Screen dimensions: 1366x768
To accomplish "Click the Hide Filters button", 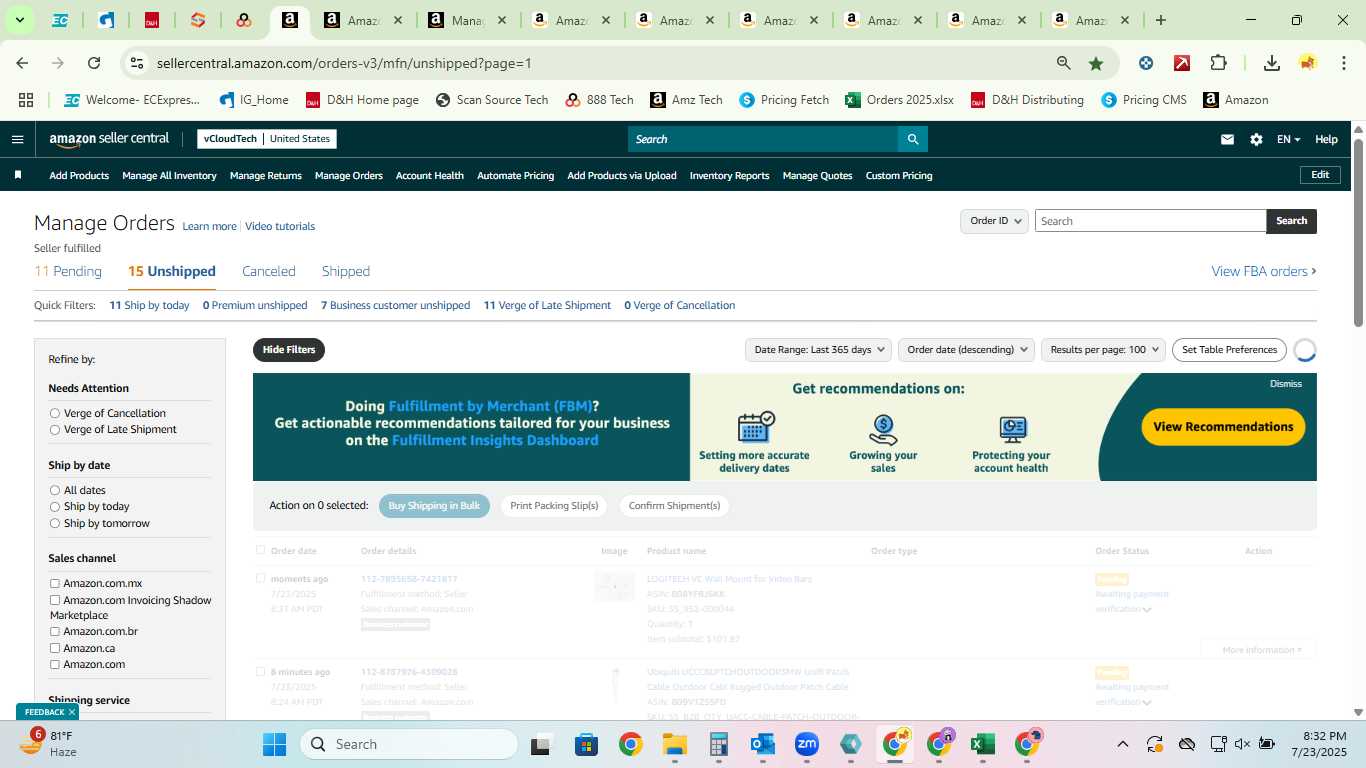I will (289, 350).
